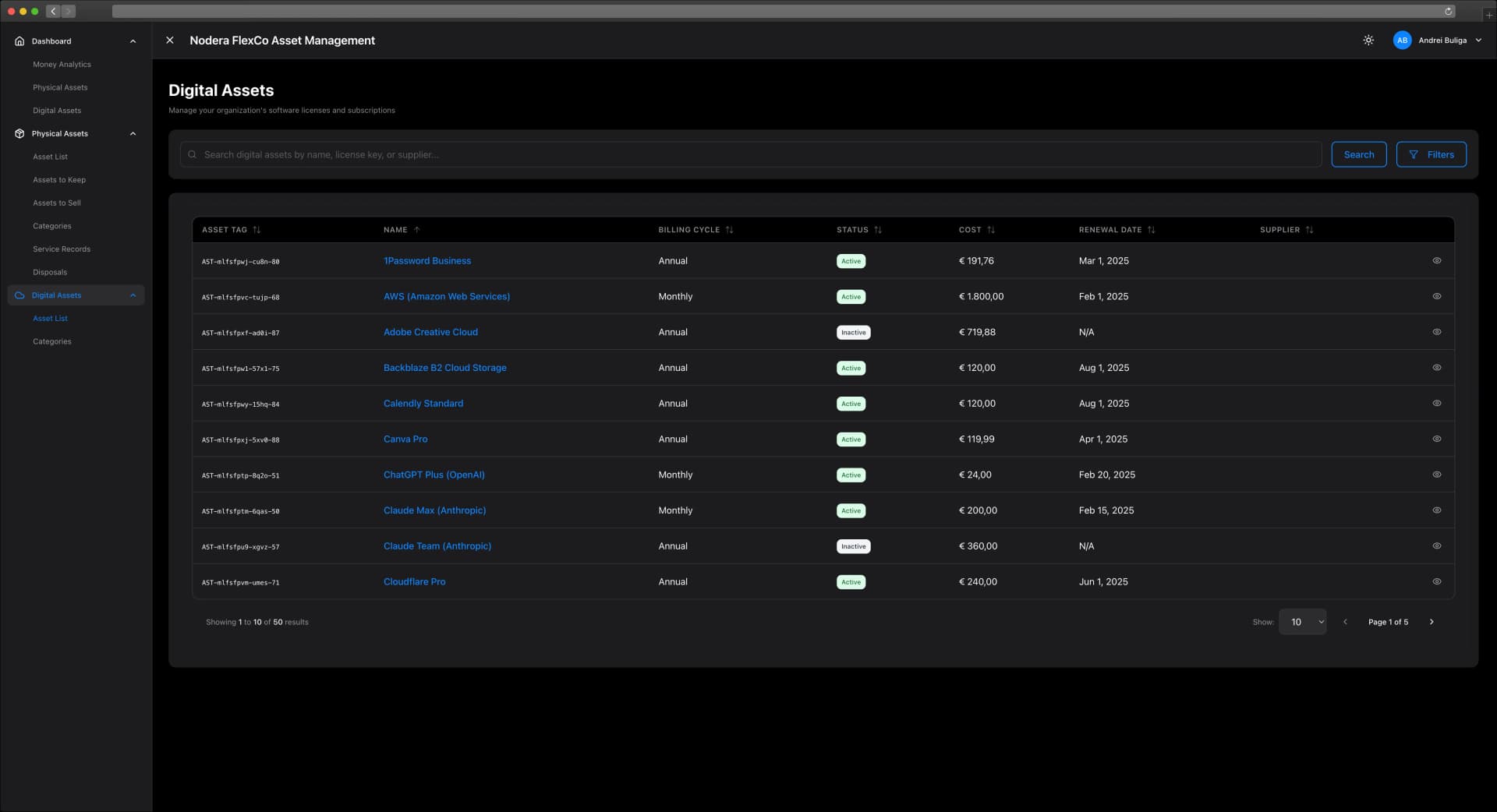Viewport: 1497px width, 812px height.
Task: Sort by Name column arrow
Action: coord(416,230)
